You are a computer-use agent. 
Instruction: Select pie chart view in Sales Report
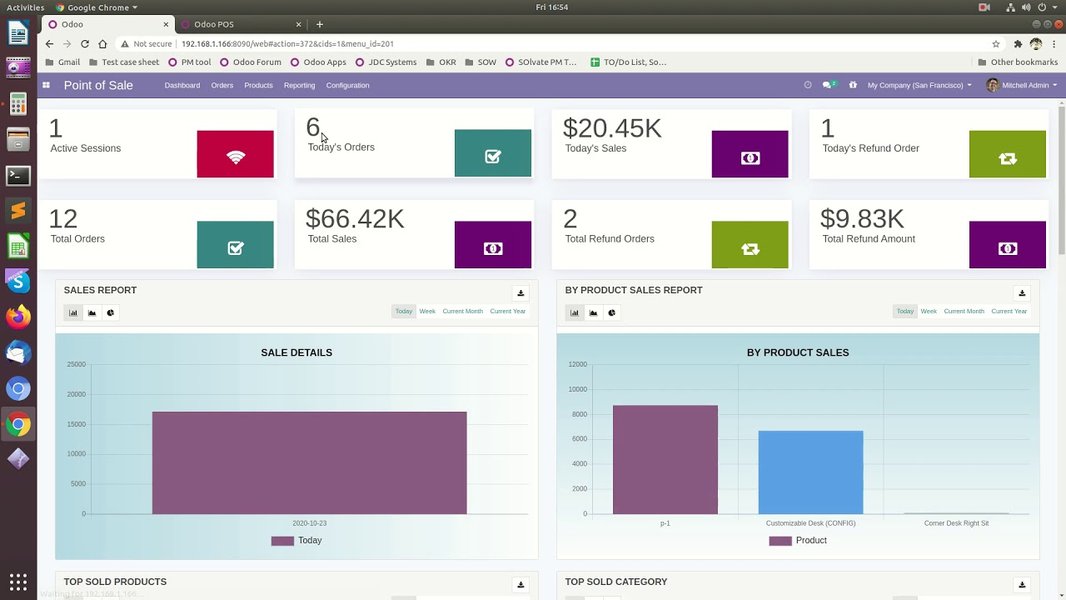pyautogui.click(x=110, y=313)
